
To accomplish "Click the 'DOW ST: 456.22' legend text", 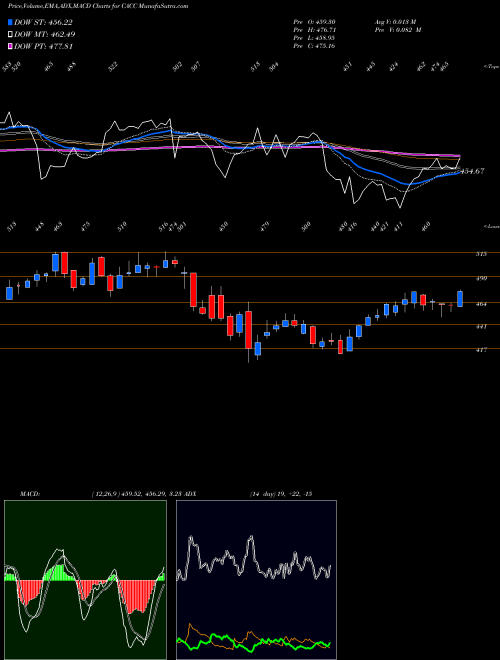I will point(44,22).
